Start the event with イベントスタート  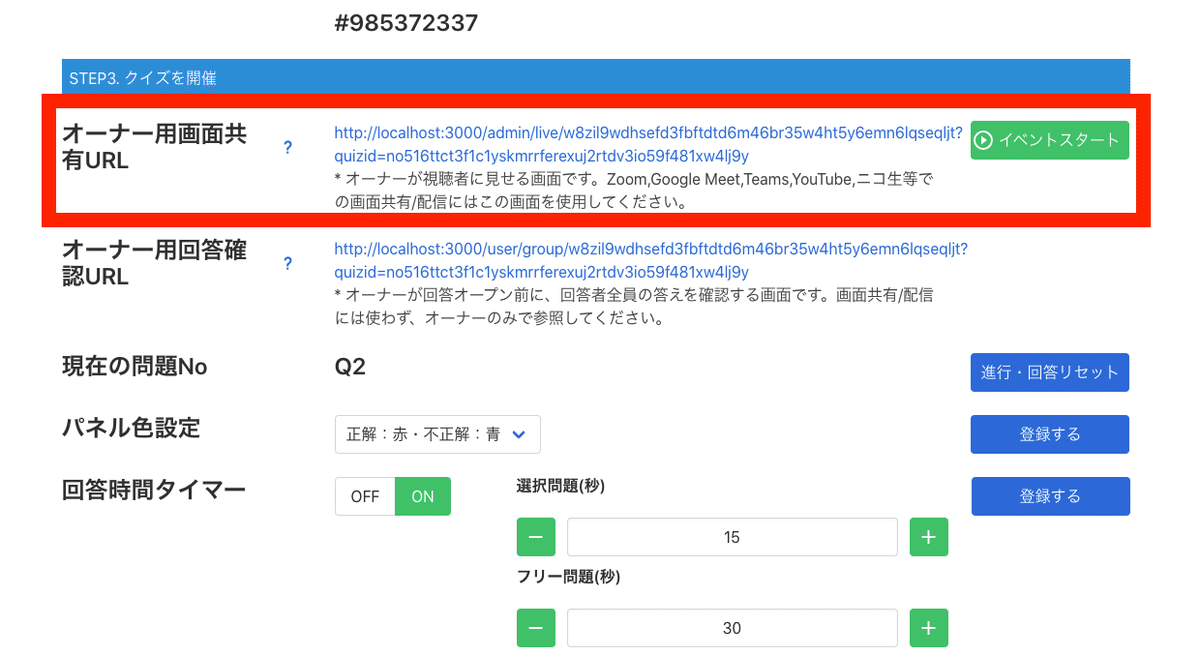[x=1049, y=140]
